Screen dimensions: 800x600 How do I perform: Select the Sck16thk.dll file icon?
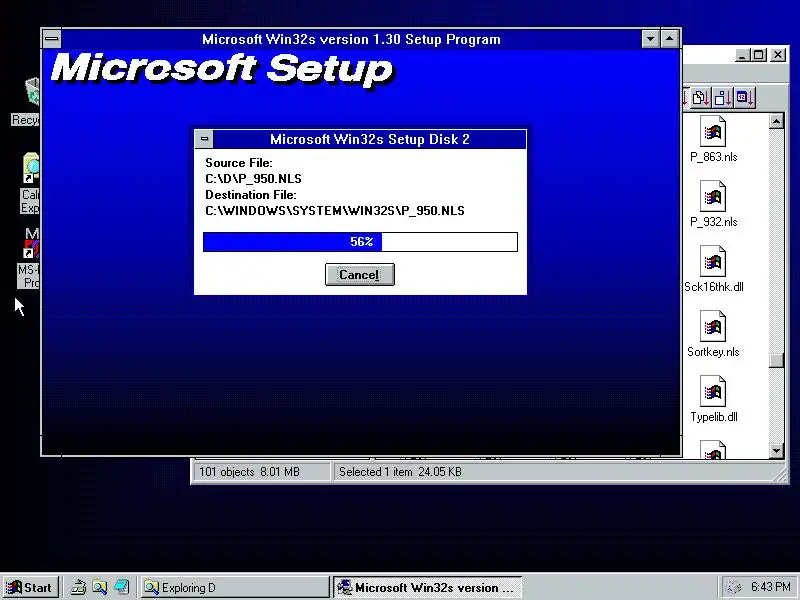tap(713, 261)
